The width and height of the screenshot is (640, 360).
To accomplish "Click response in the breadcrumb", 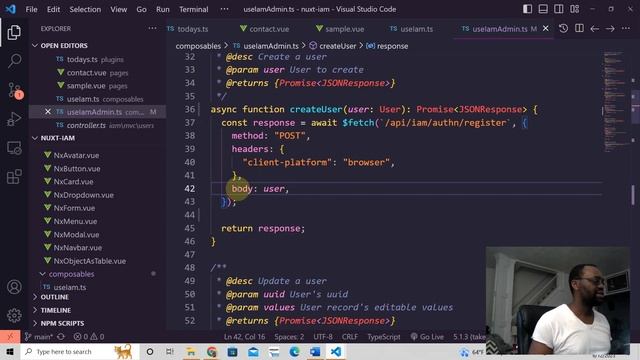I will pos(392,46).
